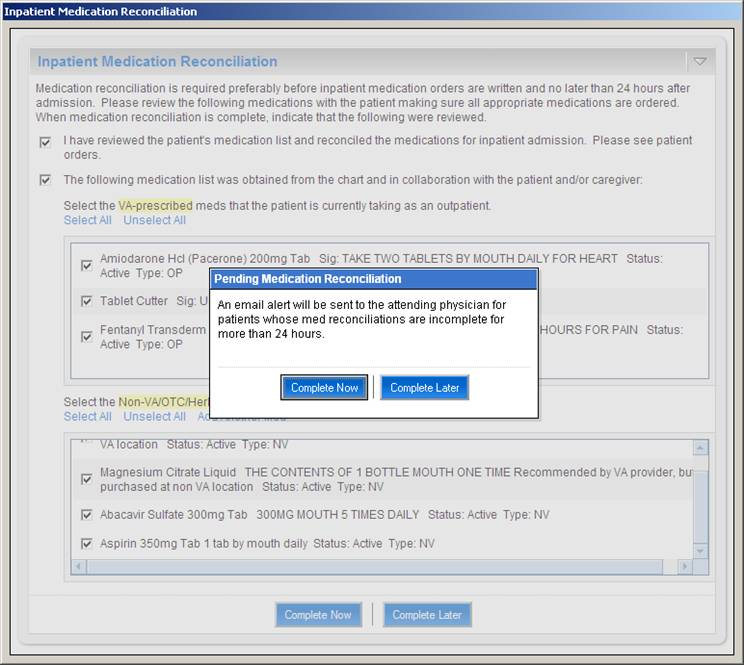Toggle the Abacavir Sulfate 300mg Tab checkbox
744x665 pixels.
87,515
